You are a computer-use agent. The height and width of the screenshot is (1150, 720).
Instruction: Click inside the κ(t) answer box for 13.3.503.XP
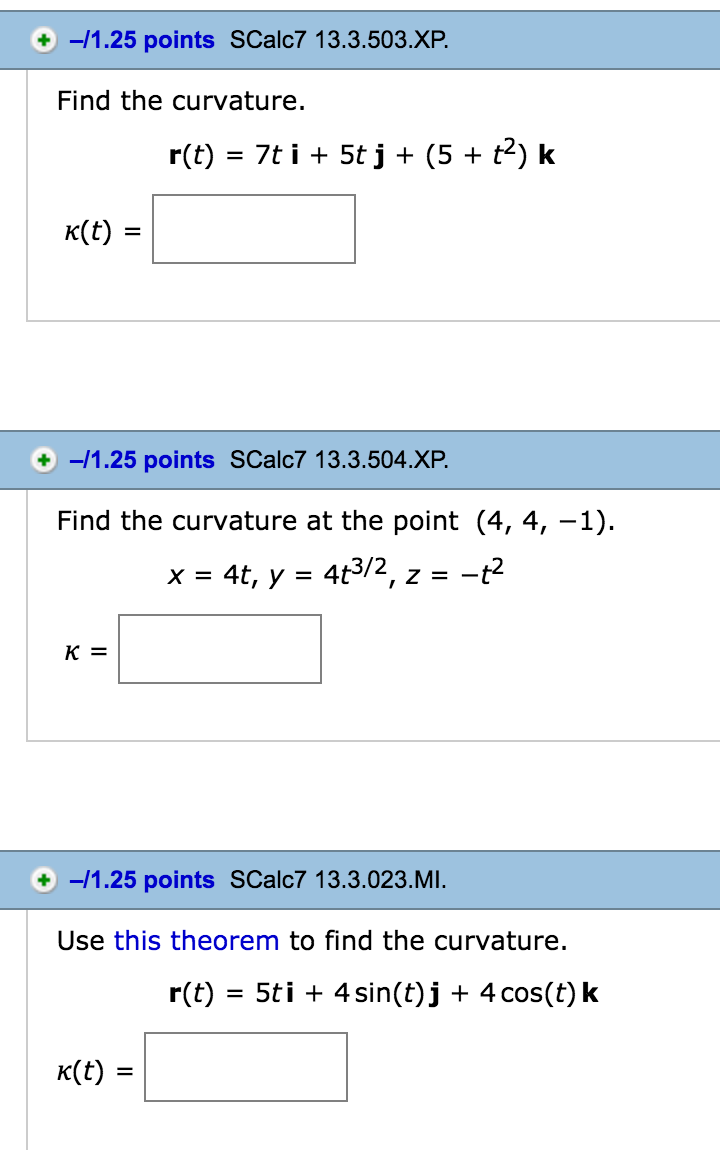pos(253,230)
